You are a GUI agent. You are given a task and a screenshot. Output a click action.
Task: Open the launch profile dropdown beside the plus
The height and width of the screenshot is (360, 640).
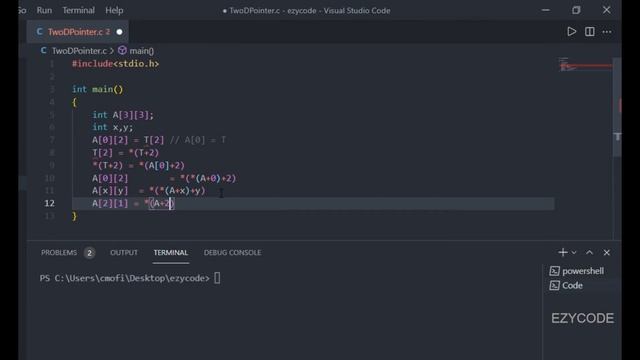click(574, 253)
